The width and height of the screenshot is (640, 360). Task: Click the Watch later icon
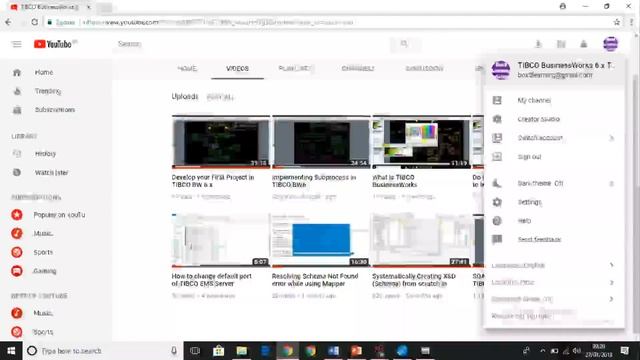(17, 172)
